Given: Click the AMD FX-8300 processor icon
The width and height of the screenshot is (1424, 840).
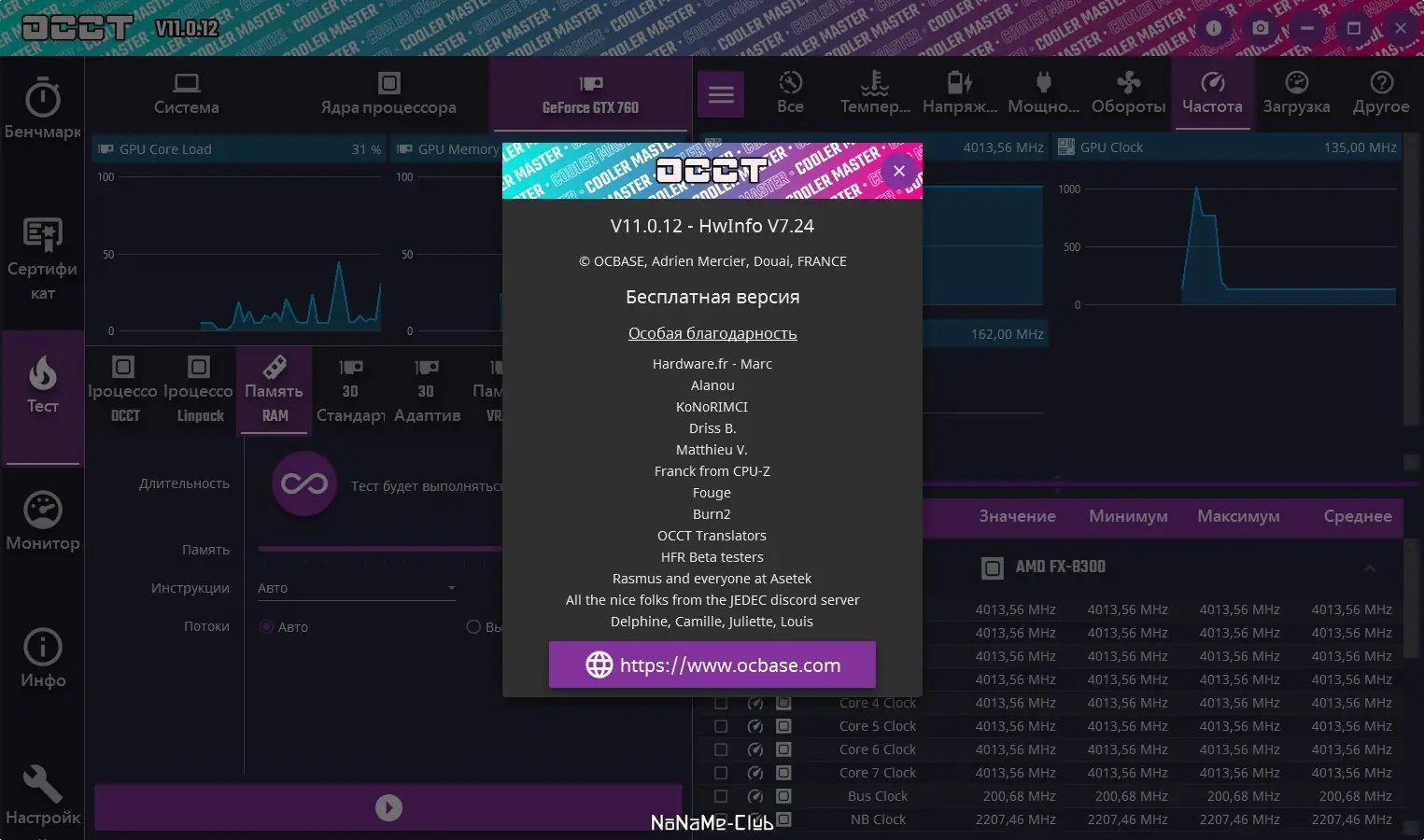Looking at the screenshot, I should click(992, 567).
